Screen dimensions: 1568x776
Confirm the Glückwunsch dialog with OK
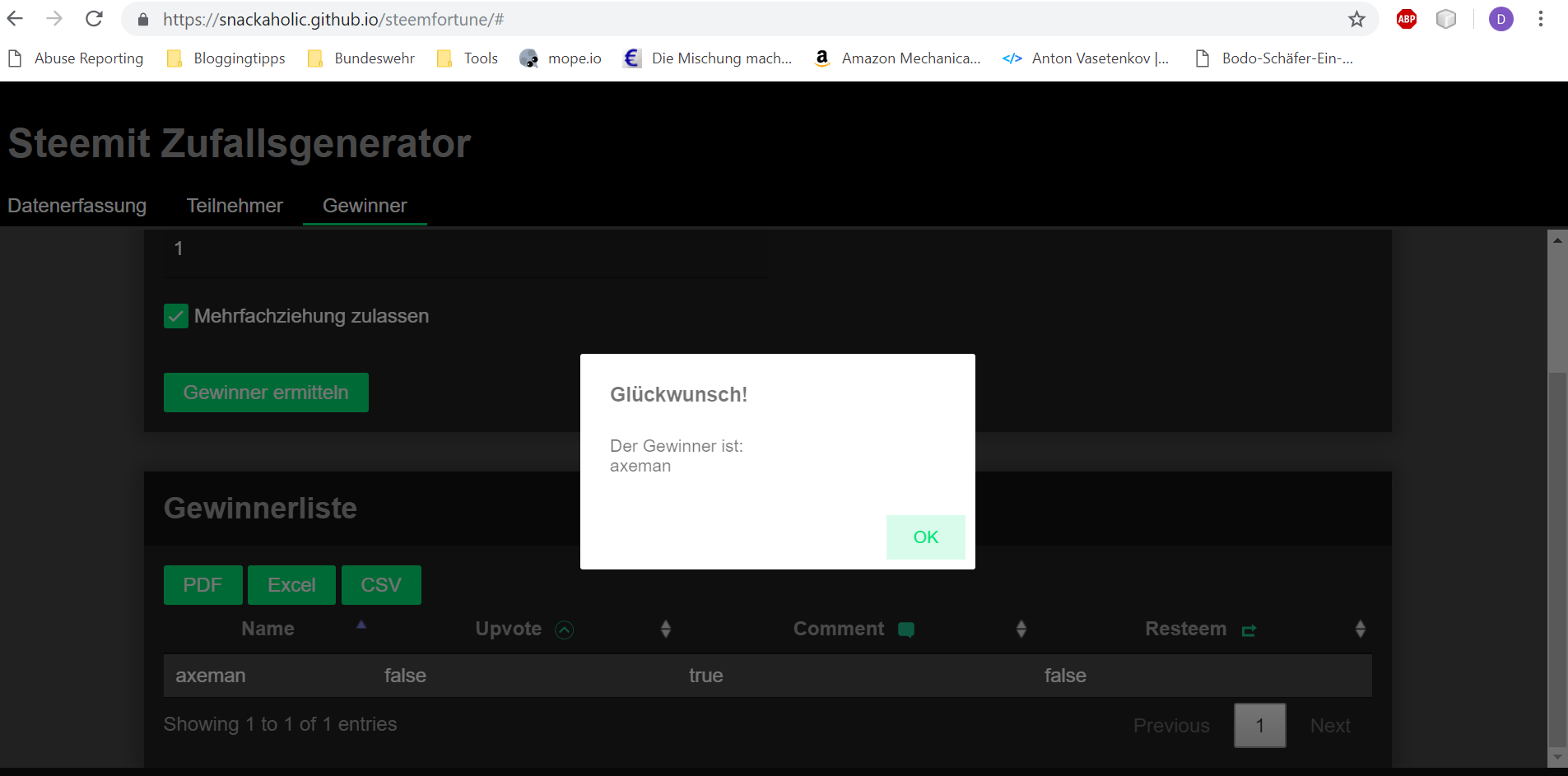[926, 537]
